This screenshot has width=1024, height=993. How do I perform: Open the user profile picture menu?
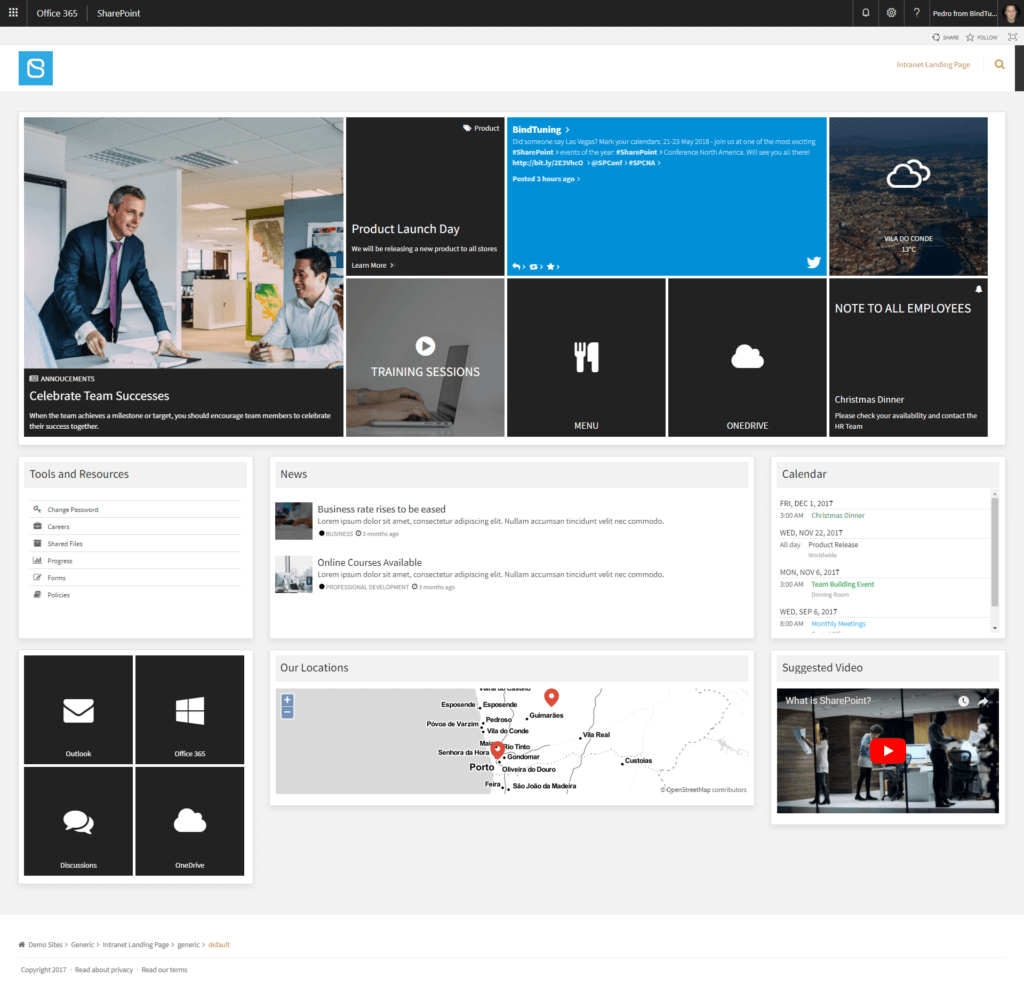pyautogui.click(x=1010, y=13)
